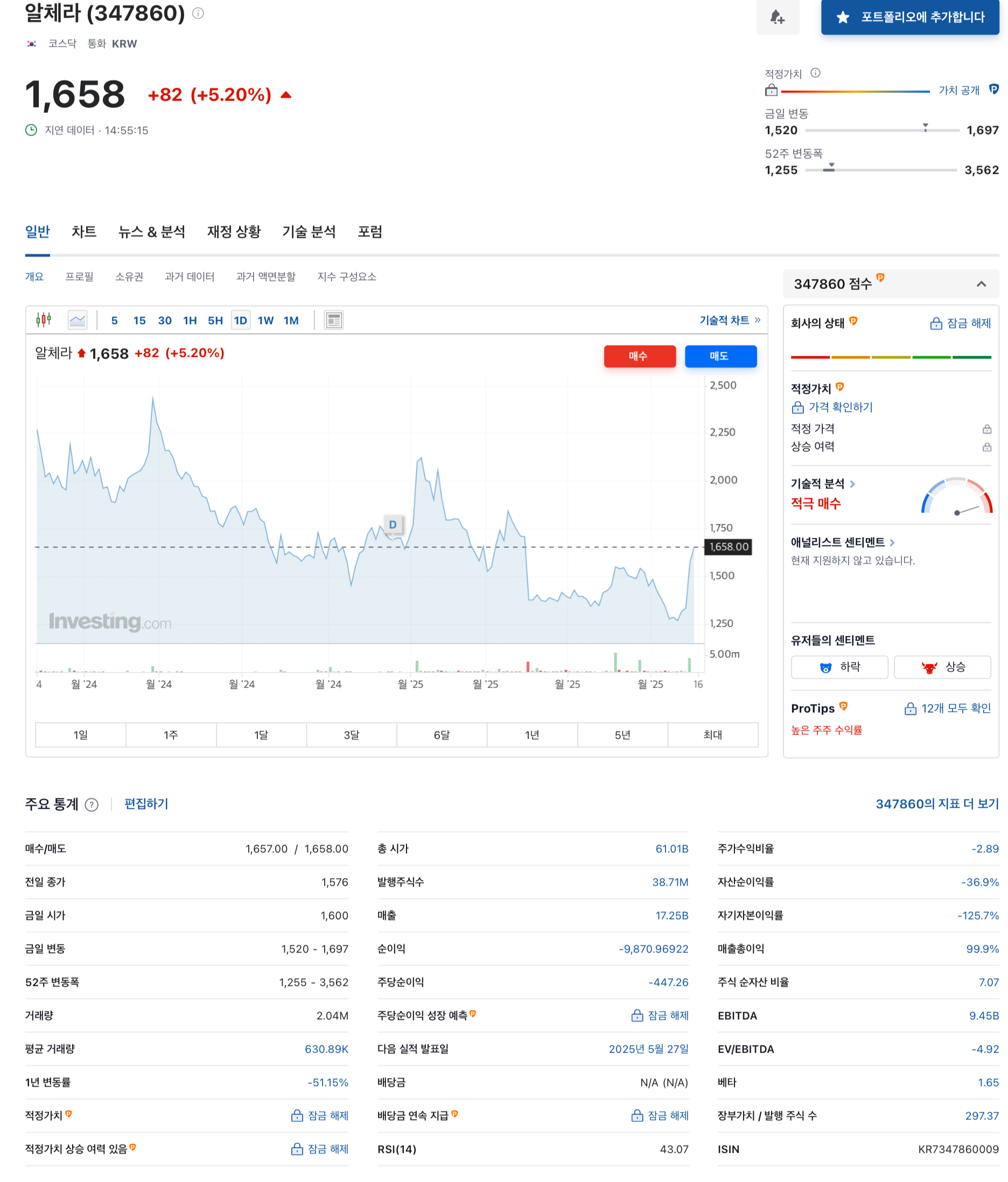Set the chart interval to 5H
The image size is (1008, 1182).
215,320
